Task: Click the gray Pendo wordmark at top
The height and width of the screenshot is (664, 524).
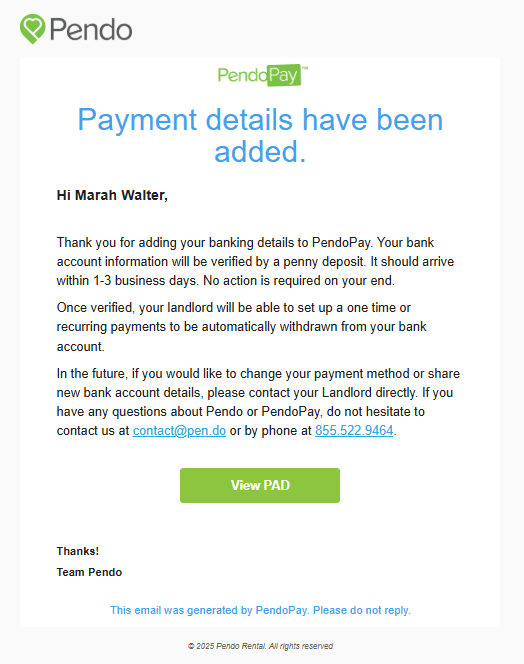Action: (x=91, y=30)
